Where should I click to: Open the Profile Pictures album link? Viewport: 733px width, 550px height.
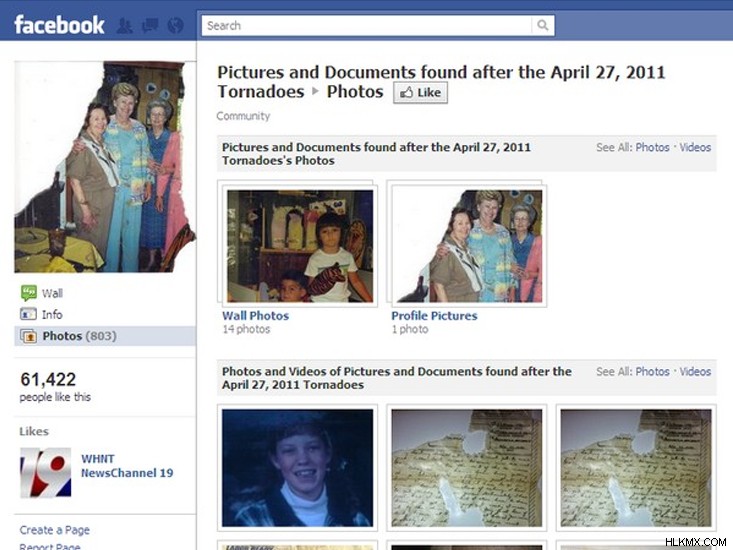[434, 316]
